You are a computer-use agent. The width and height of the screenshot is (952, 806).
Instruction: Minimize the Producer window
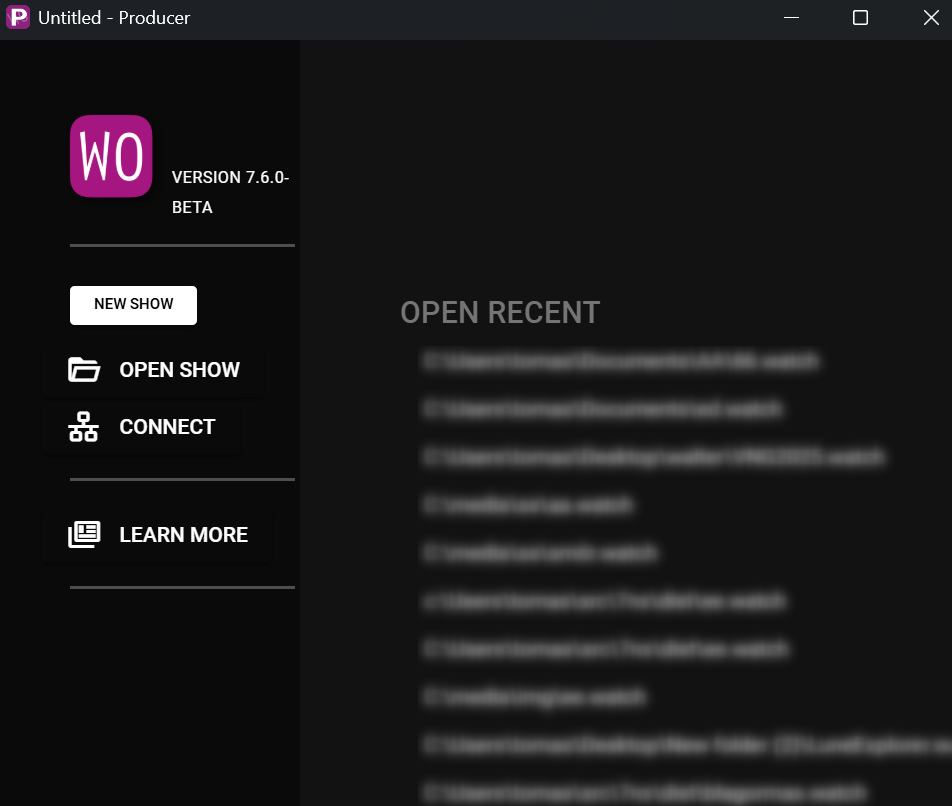point(791,18)
